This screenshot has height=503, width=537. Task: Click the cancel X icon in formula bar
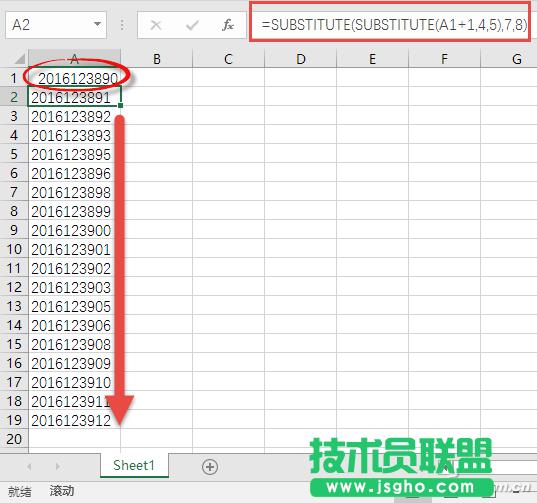click(x=156, y=25)
